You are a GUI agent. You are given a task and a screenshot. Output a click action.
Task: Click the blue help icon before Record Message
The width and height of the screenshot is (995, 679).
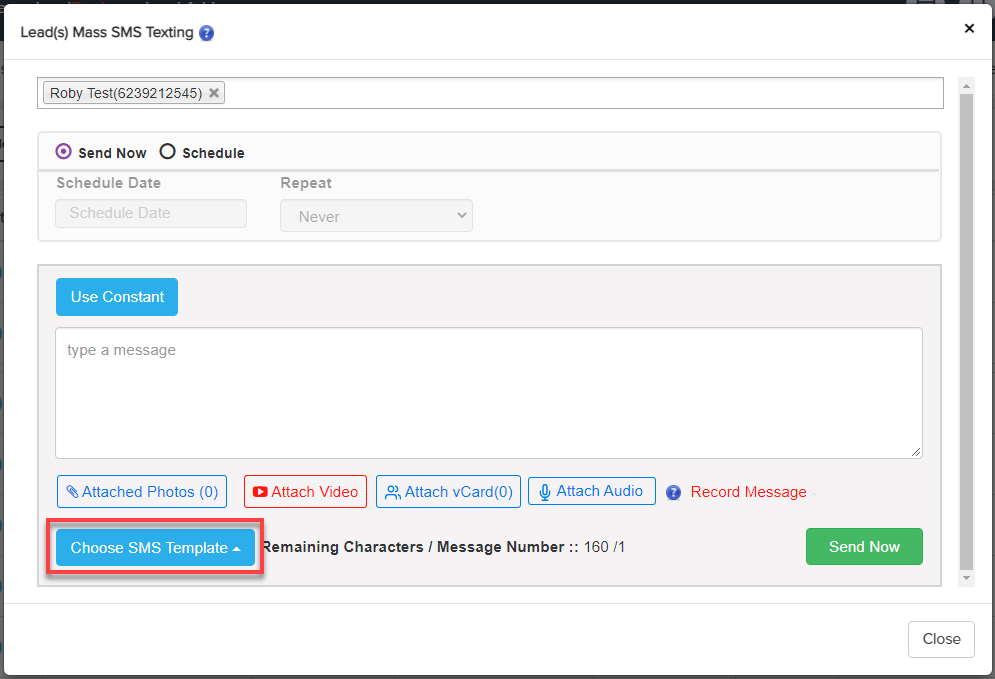[x=674, y=492]
